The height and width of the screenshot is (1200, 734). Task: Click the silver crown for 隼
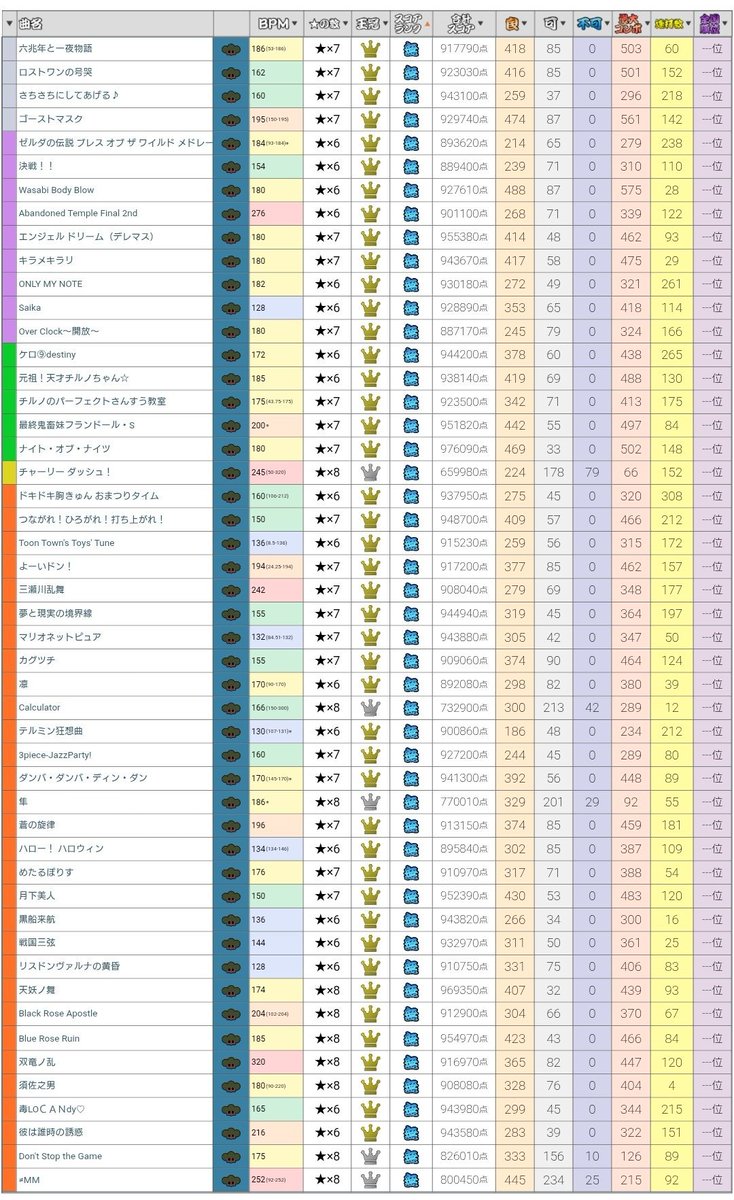pos(370,801)
